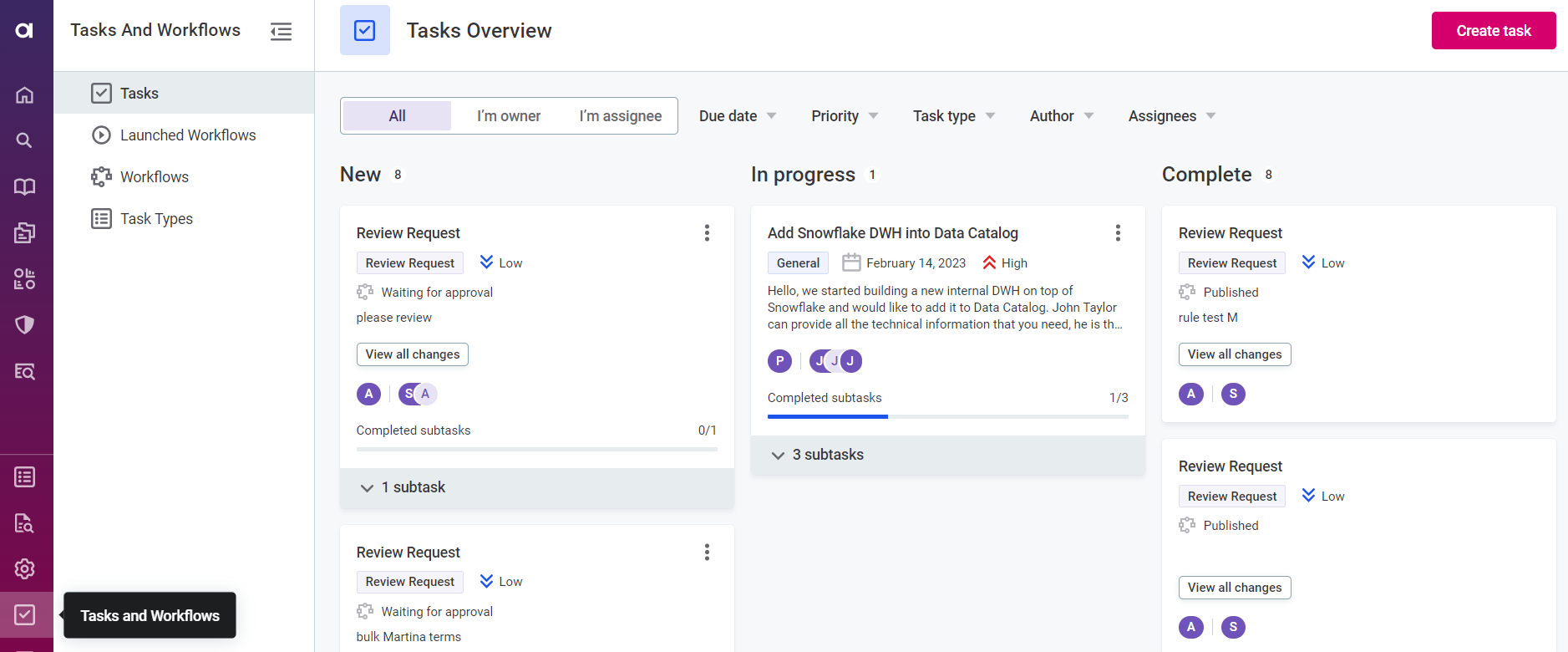Click View all changes on first New card
The width and height of the screenshot is (1568, 652).
pos(412,354)
